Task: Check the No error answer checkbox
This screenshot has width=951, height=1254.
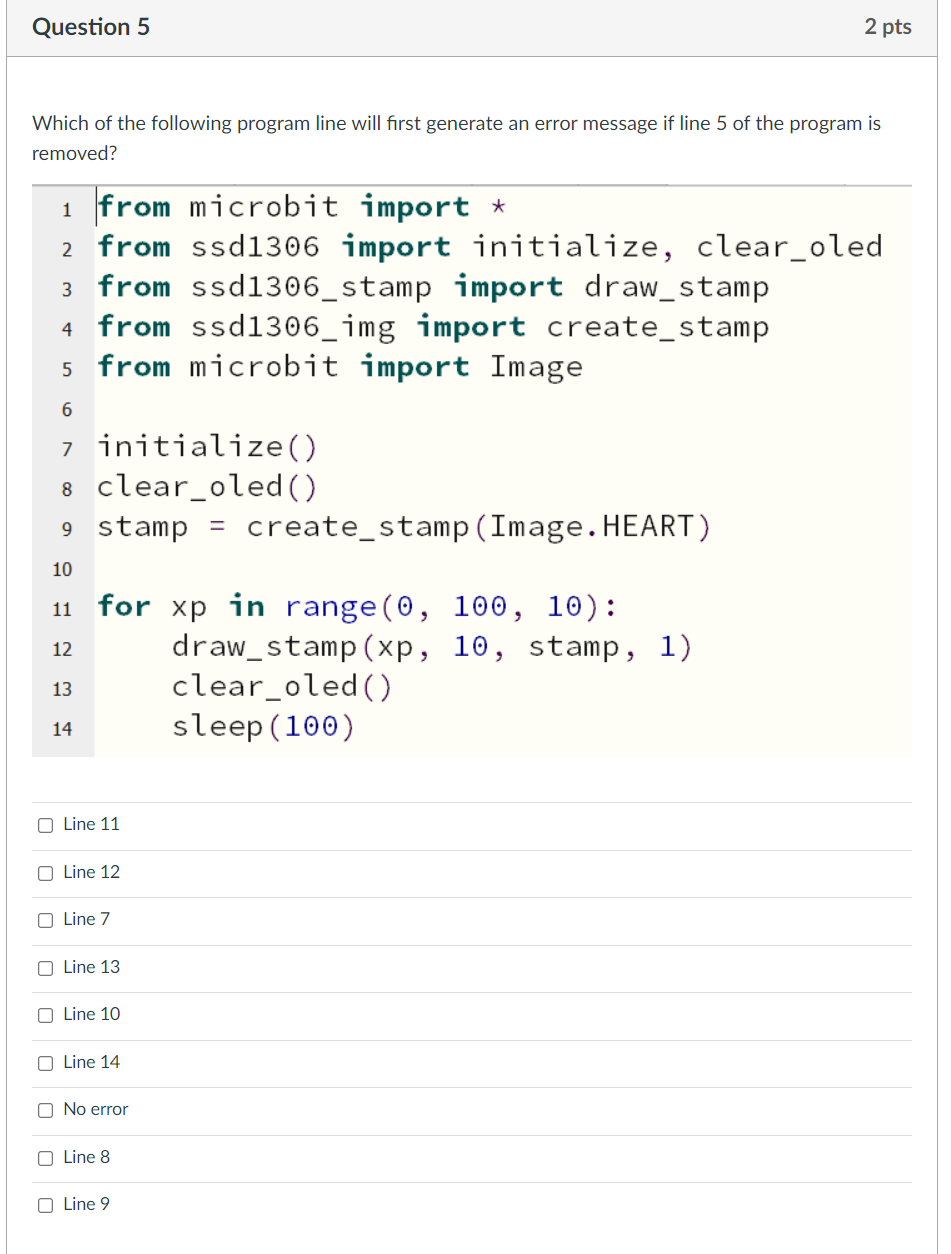Action: 45,1110
